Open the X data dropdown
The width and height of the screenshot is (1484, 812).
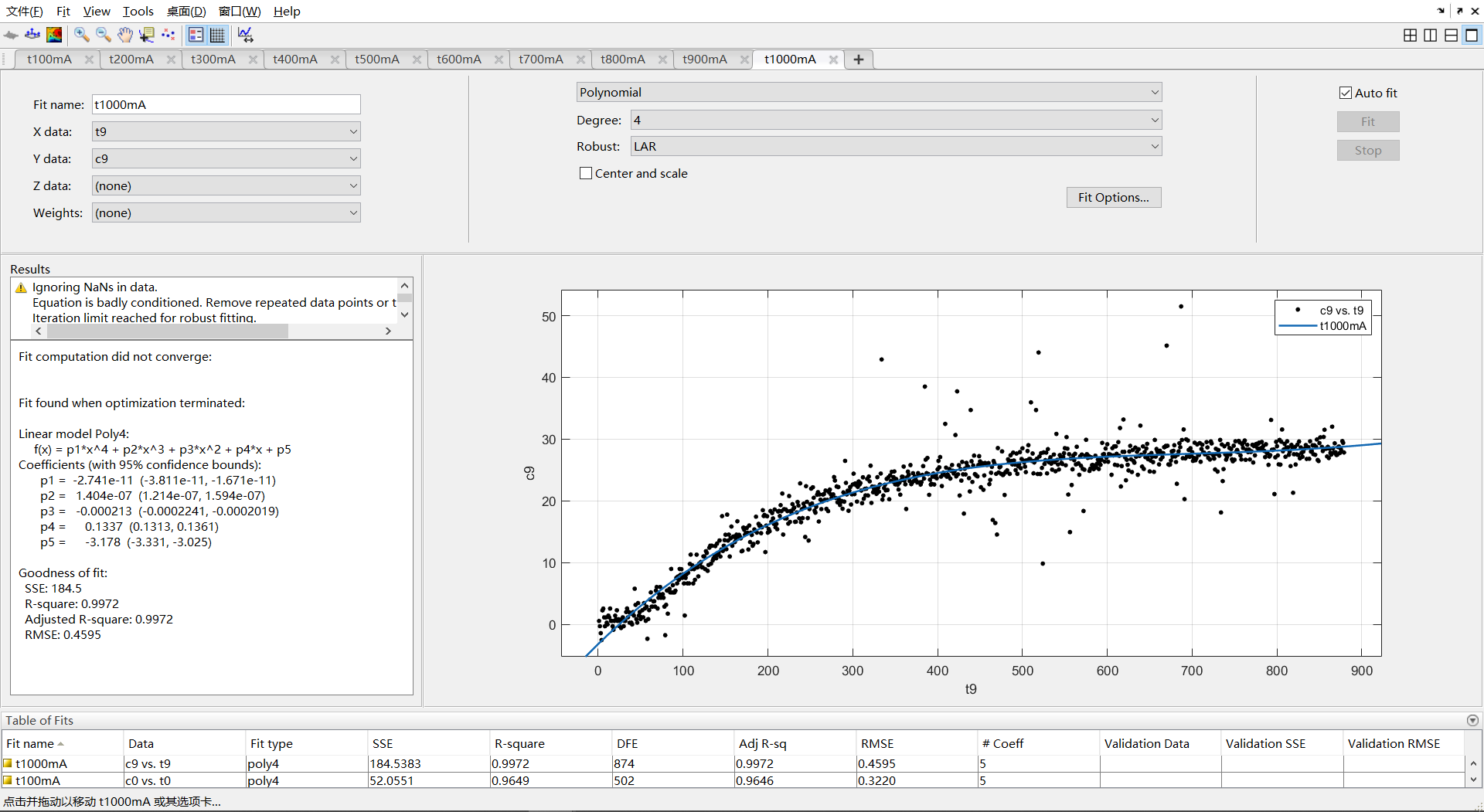tap(226, 131)
